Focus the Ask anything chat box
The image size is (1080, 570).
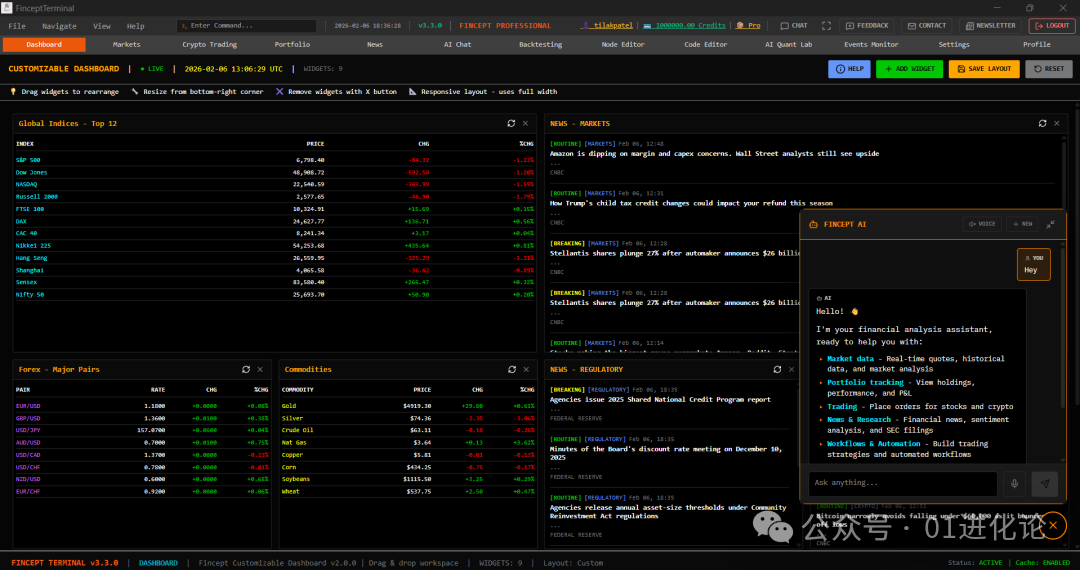click(x=902, y=484)
